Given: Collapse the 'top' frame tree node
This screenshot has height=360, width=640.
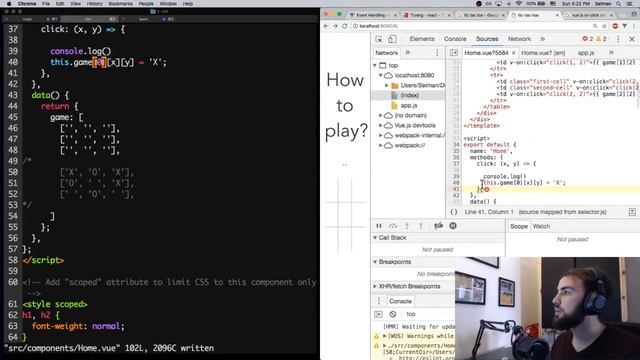Looking at the screenshot, I should coord(375,65).
